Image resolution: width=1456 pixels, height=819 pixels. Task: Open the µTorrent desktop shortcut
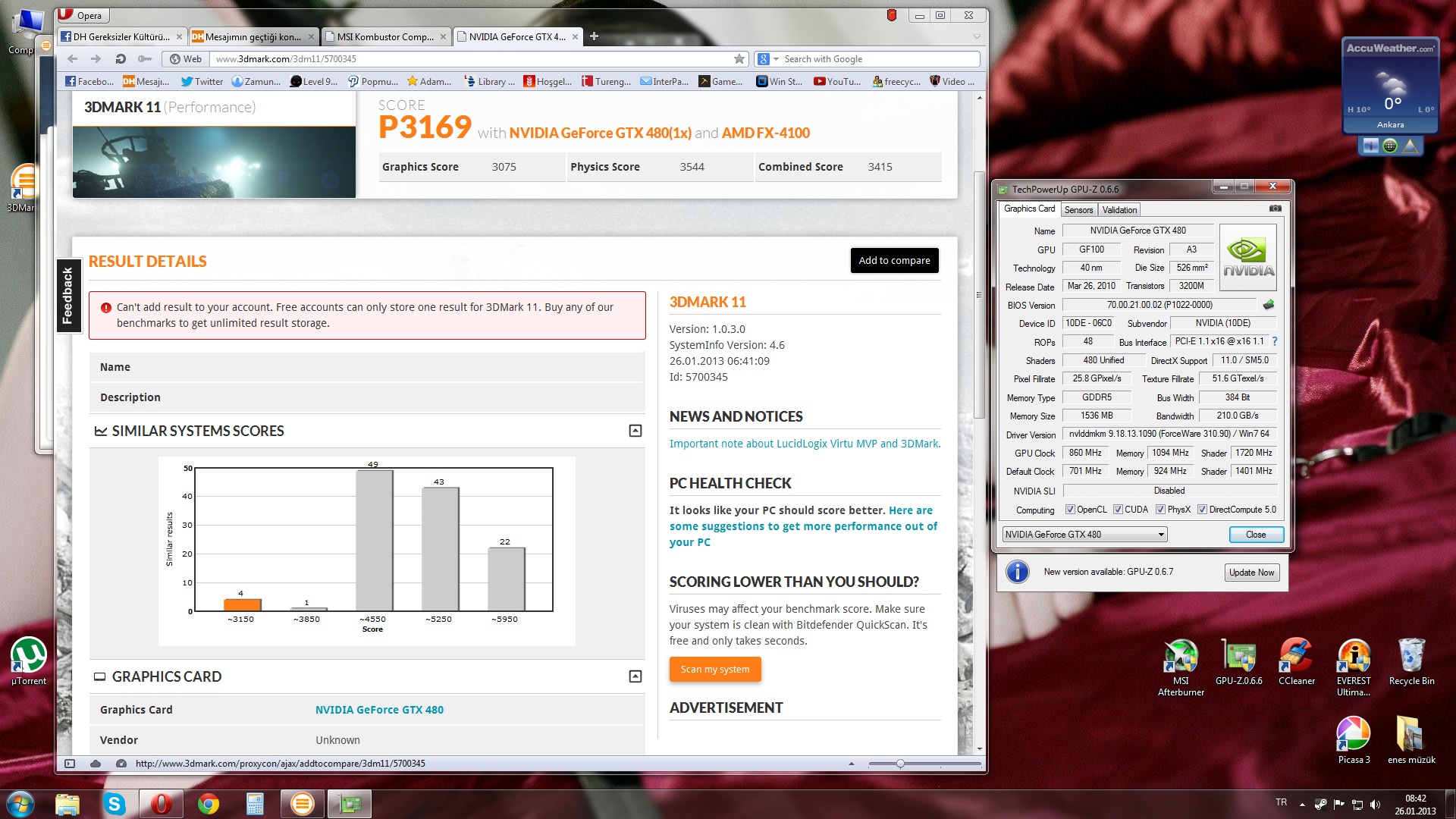[29, 661]
